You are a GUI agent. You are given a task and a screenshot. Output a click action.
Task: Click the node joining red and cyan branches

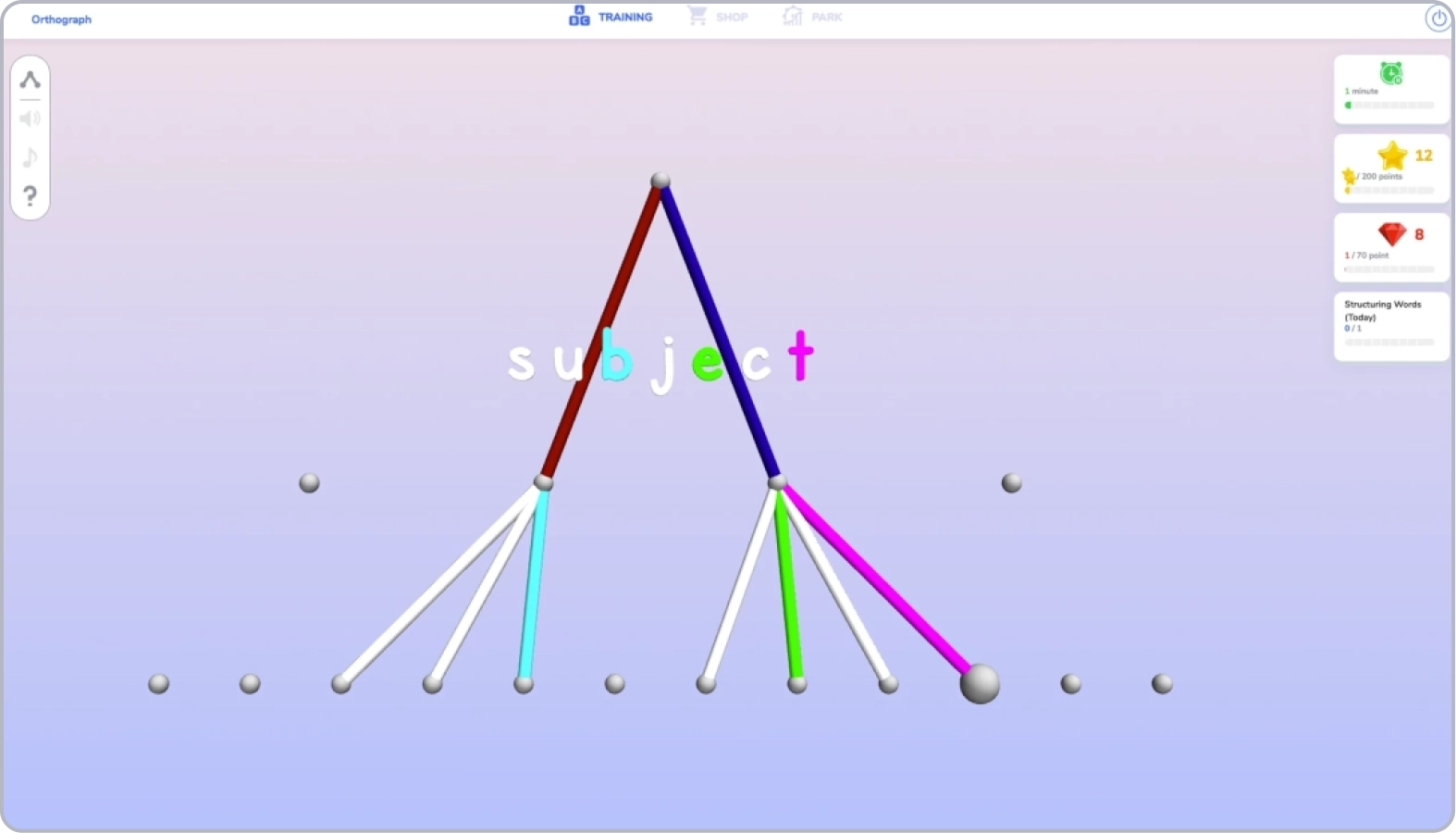click(x=544, y=482)
